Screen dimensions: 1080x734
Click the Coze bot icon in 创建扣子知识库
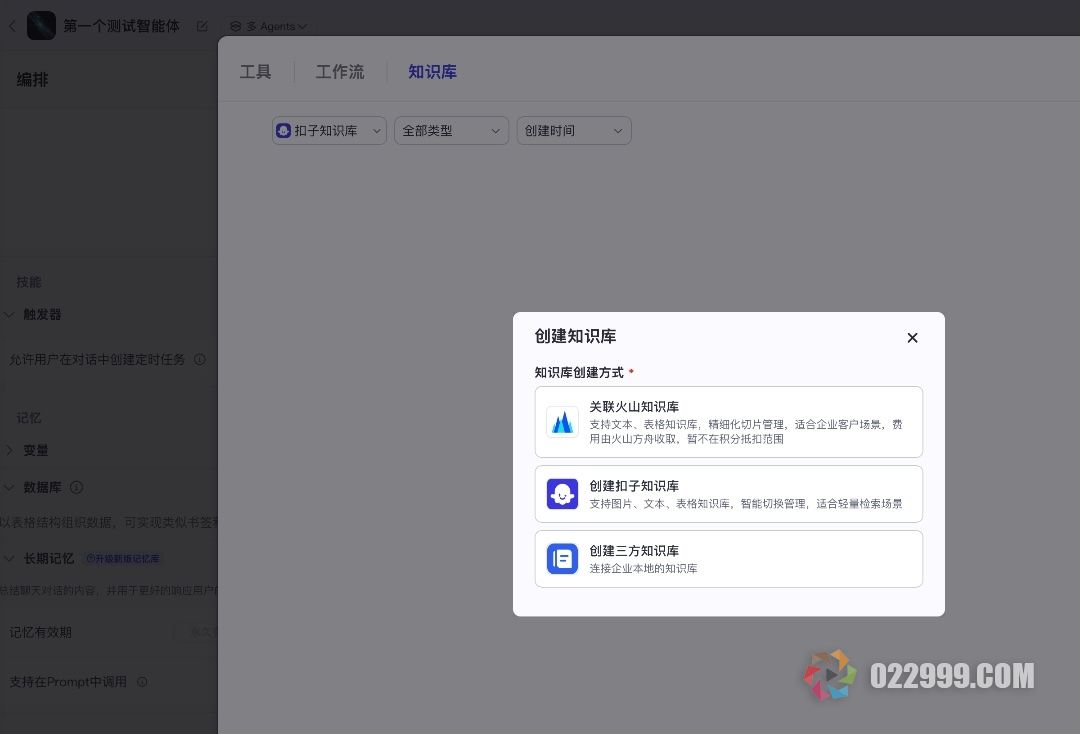tap(562, 494)
